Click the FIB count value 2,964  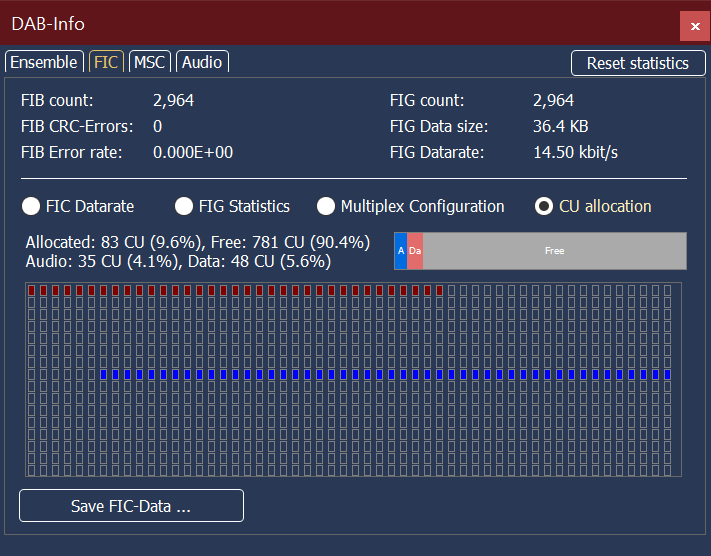173,101
